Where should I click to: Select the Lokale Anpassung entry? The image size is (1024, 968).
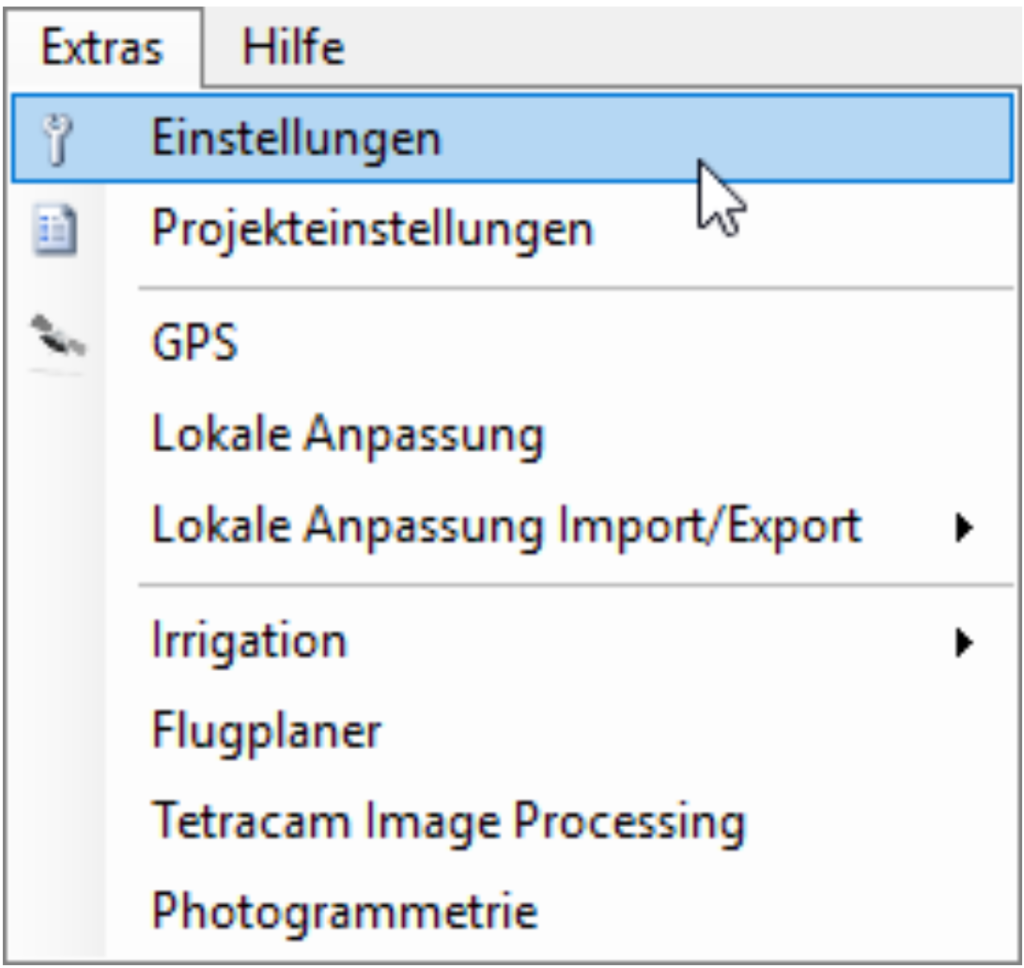pos(347,435)
